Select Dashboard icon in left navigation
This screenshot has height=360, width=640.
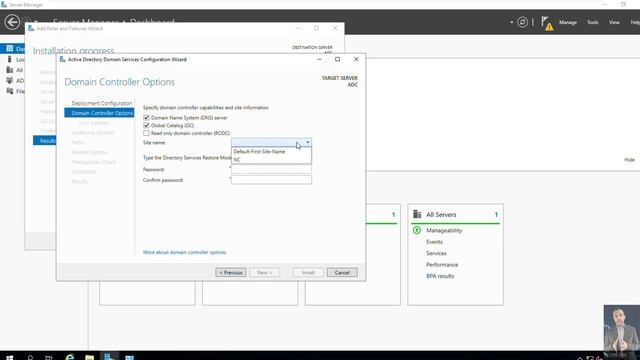click(9, 49)
